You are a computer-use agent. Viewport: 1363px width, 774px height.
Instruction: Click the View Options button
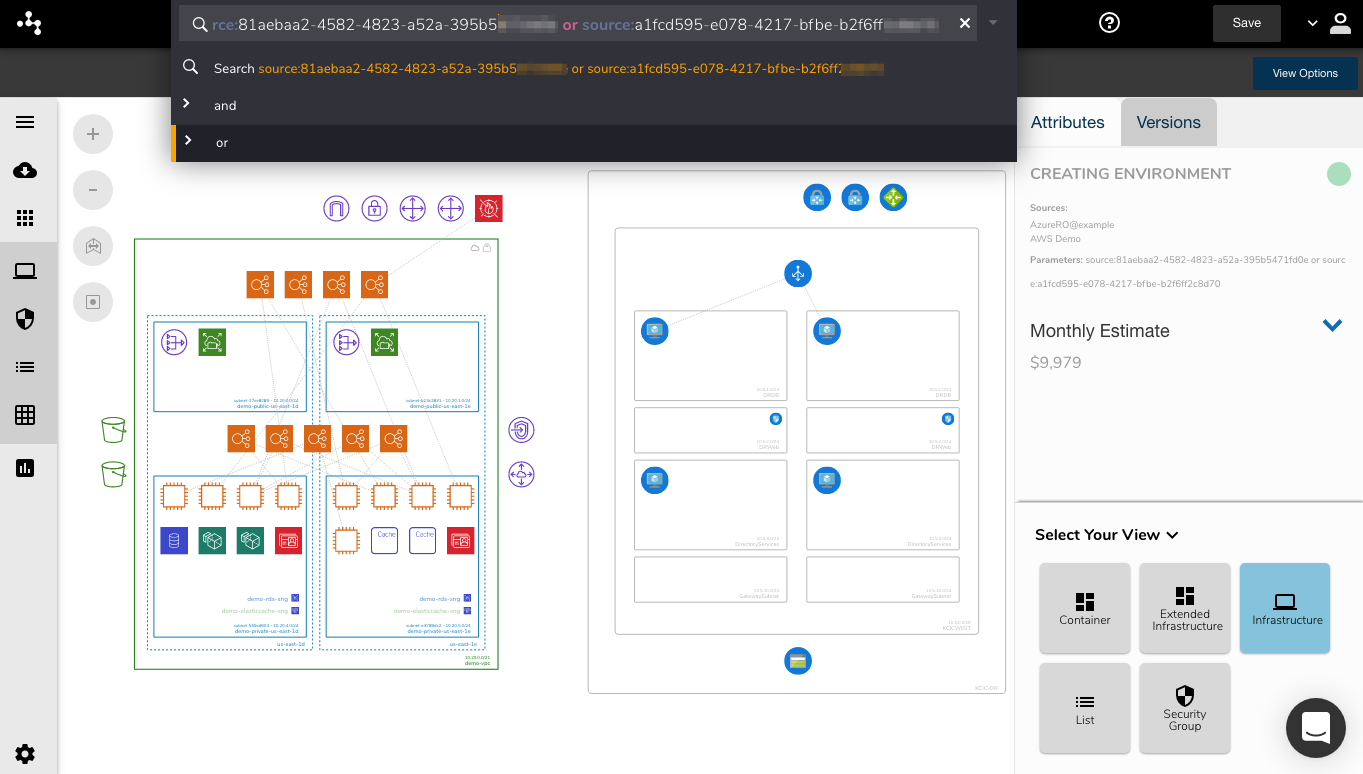pos(1305,73)
